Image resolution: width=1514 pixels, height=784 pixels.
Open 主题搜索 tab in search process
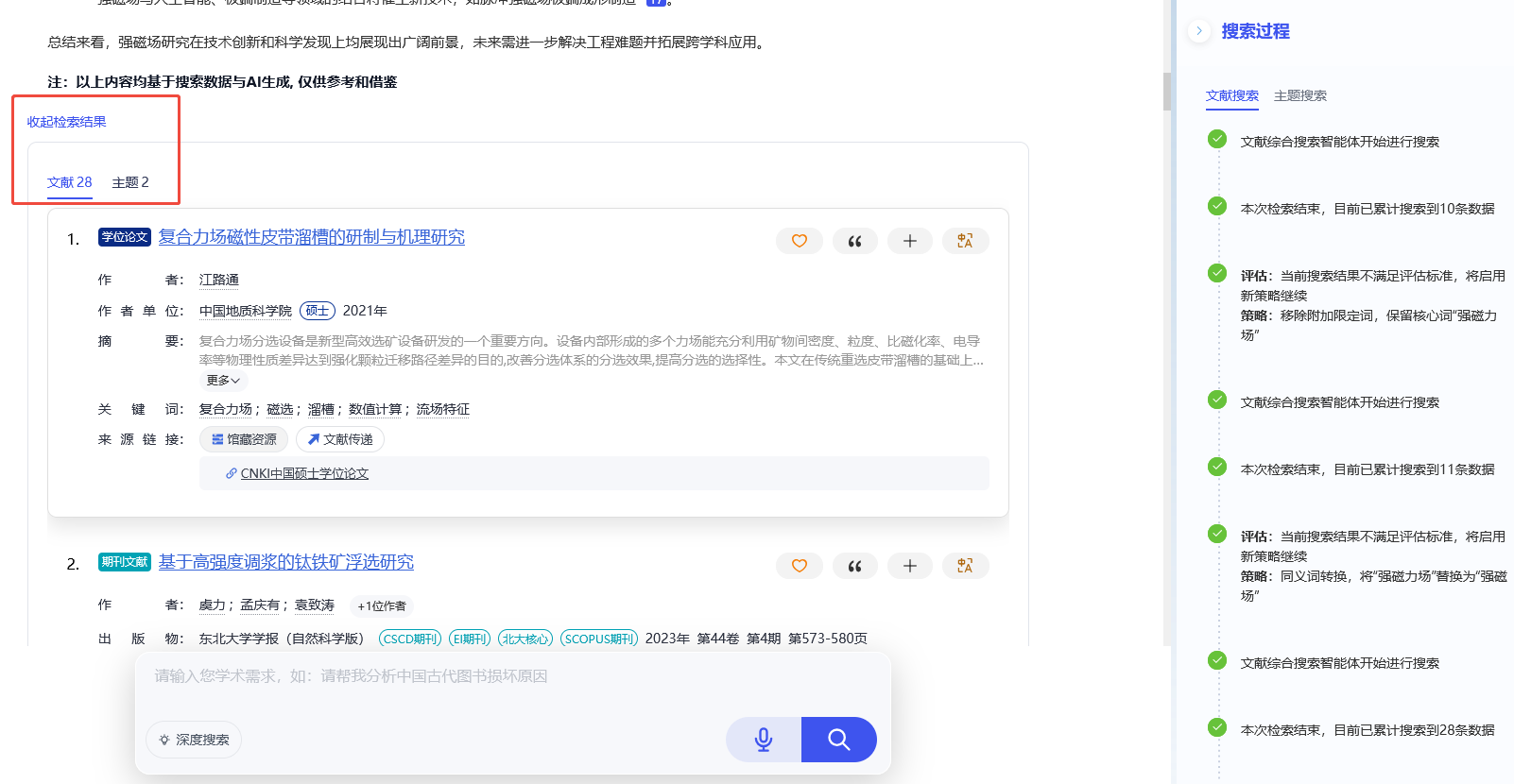pos(1300,95)
